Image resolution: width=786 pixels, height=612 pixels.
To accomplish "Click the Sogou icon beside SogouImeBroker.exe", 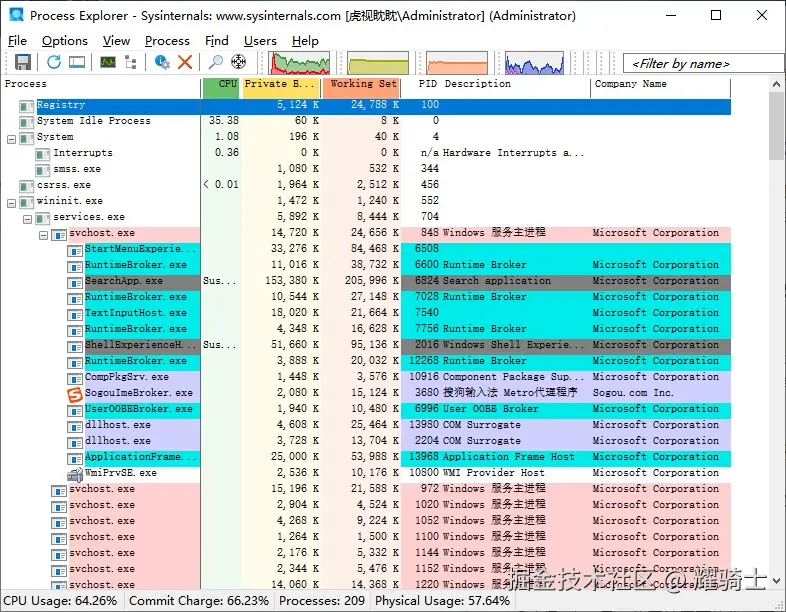I will click(75, 394).
